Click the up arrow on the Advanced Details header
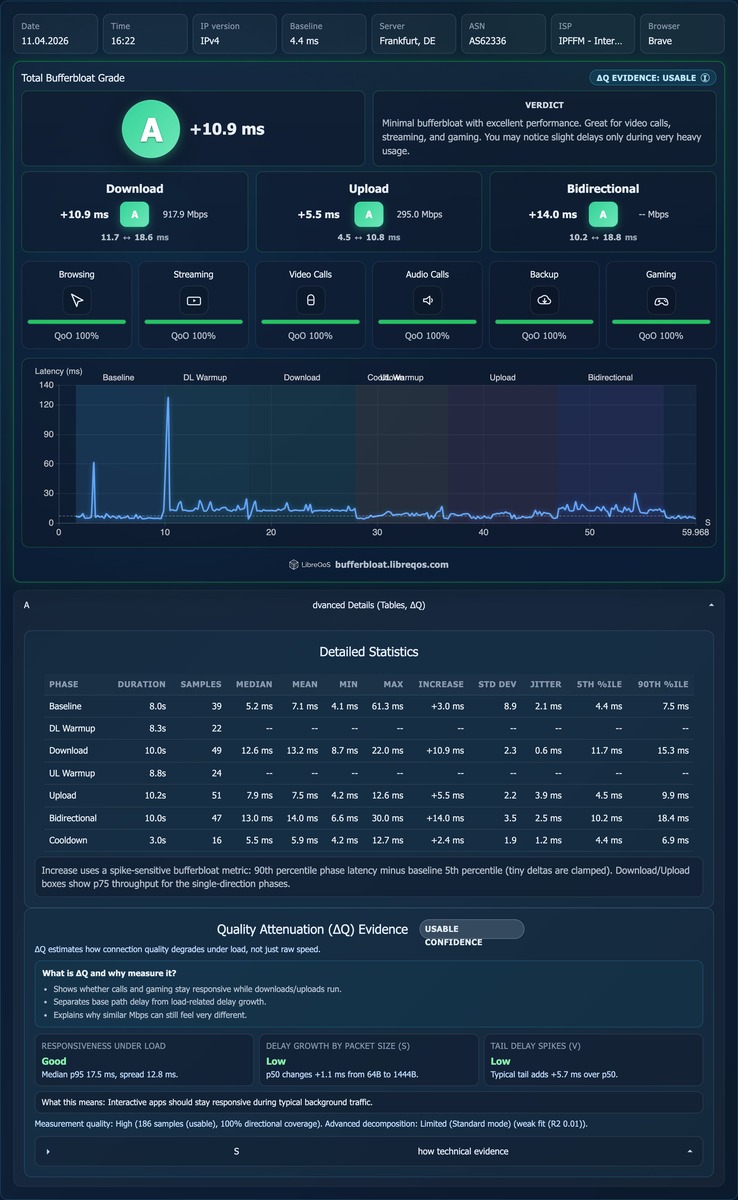 [711, 605]
